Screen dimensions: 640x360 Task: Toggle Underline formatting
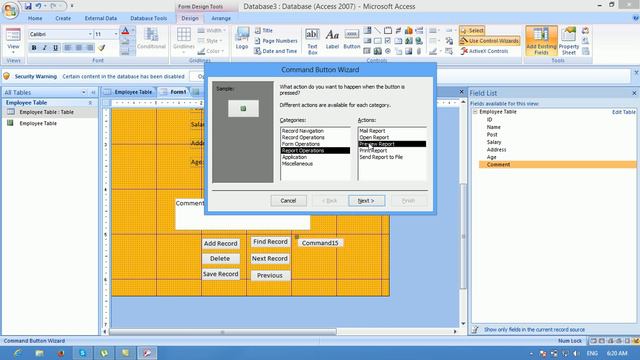pyautogui.click(x=56, y=48)
